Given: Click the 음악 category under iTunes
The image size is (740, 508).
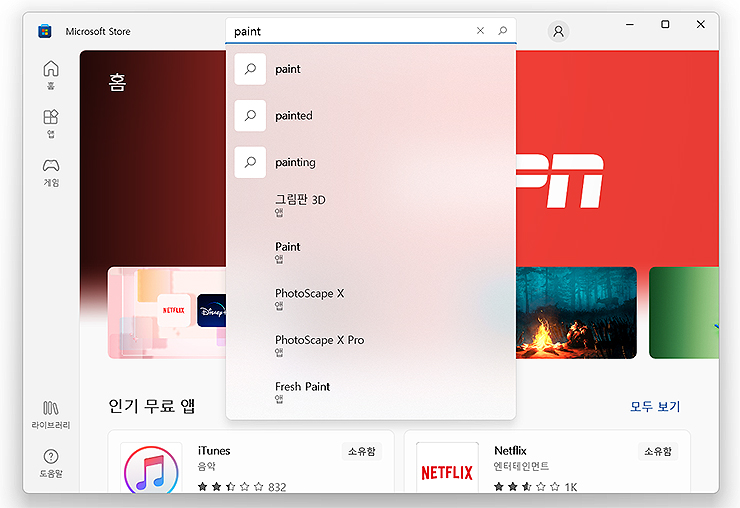Looking at the screenshot, I should [206, 466].
